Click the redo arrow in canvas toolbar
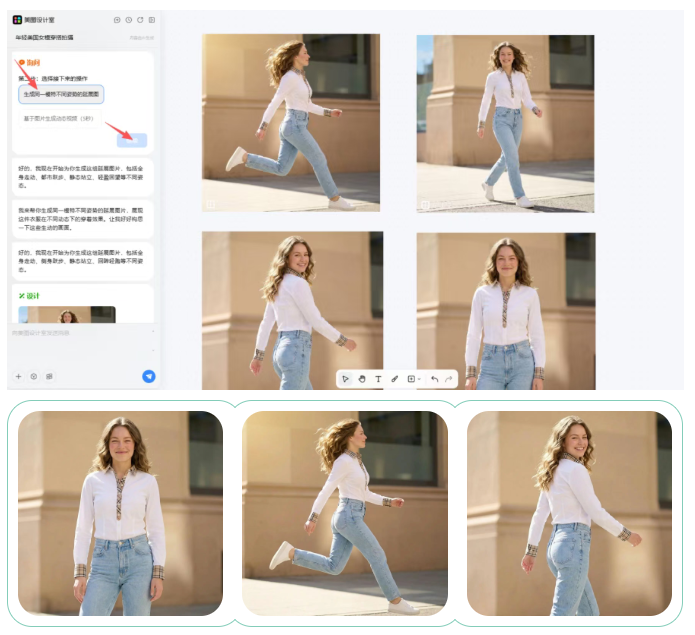Viewport: 695px width, 635px height. pyautogui.click(x=449, y=379)
